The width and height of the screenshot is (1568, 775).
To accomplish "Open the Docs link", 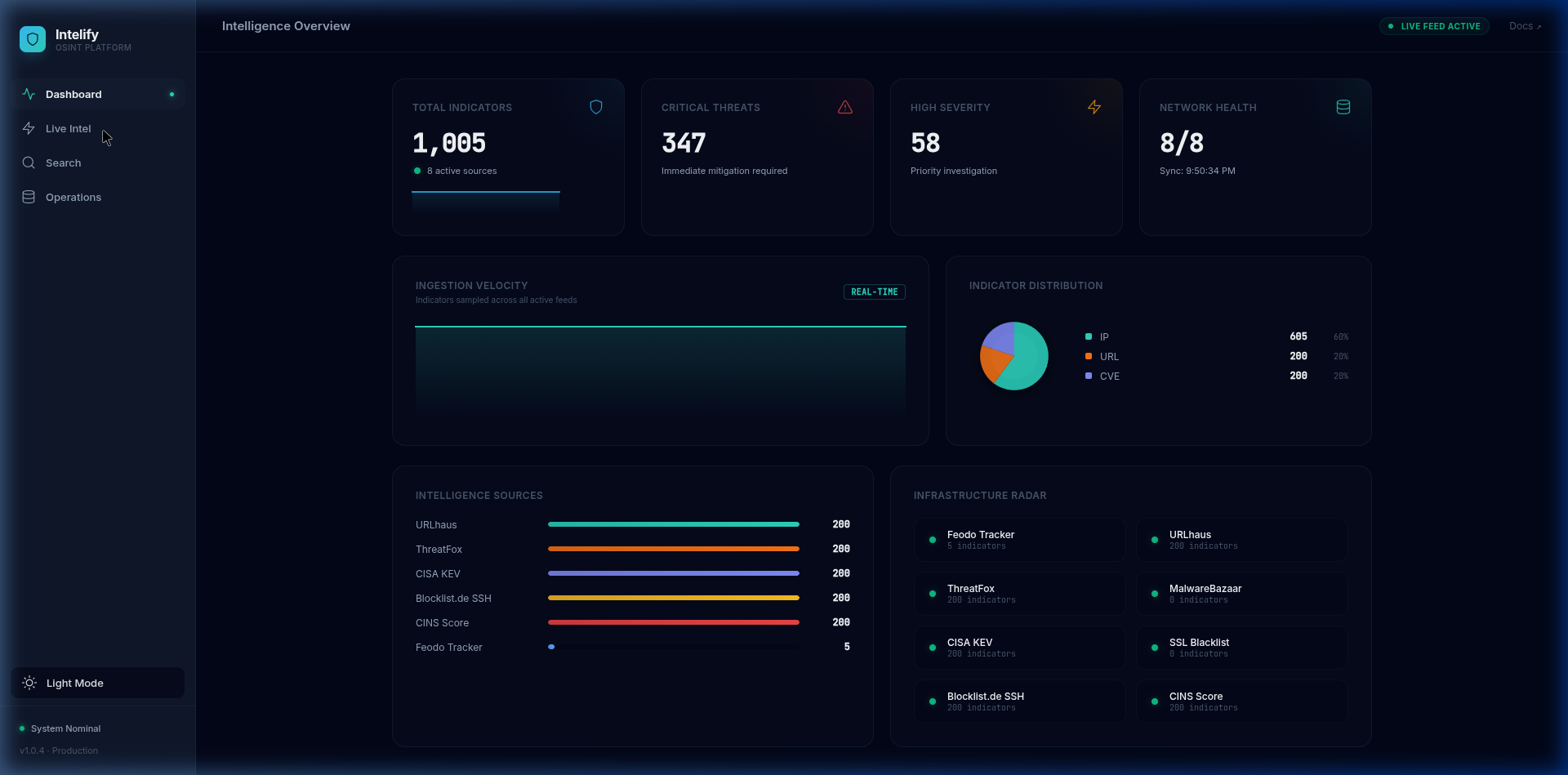I will (x=1524, y=25).
